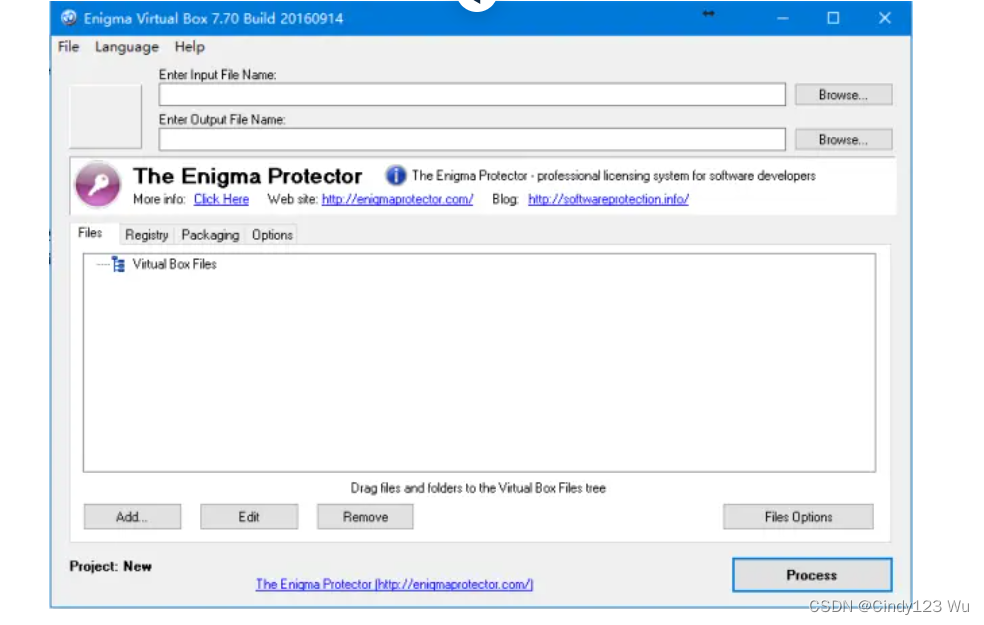
Task: Click the Virtual Box Files tree icon
Action: 118,264
